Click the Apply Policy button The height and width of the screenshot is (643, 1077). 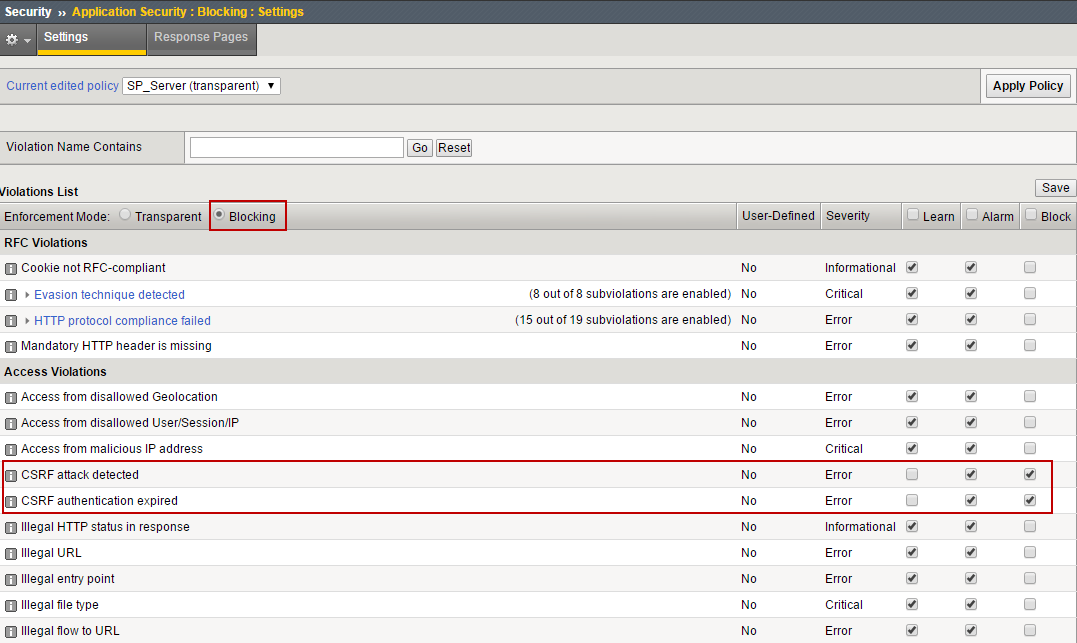(1027, 86)
